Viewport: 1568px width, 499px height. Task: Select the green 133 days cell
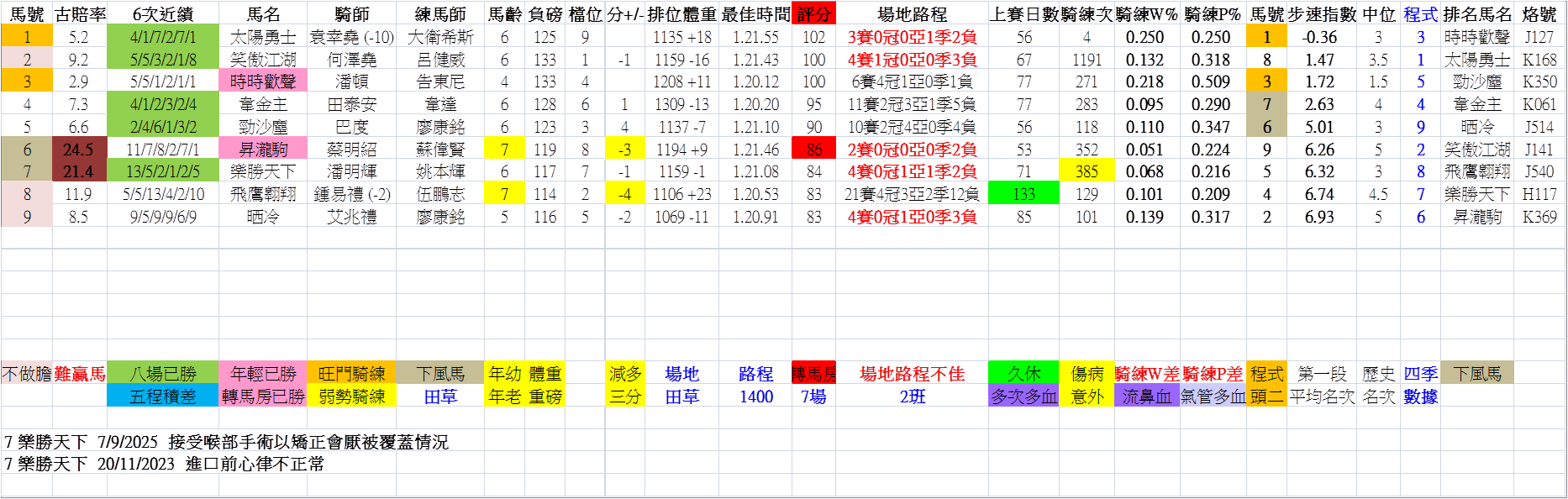pos(1023,194)
